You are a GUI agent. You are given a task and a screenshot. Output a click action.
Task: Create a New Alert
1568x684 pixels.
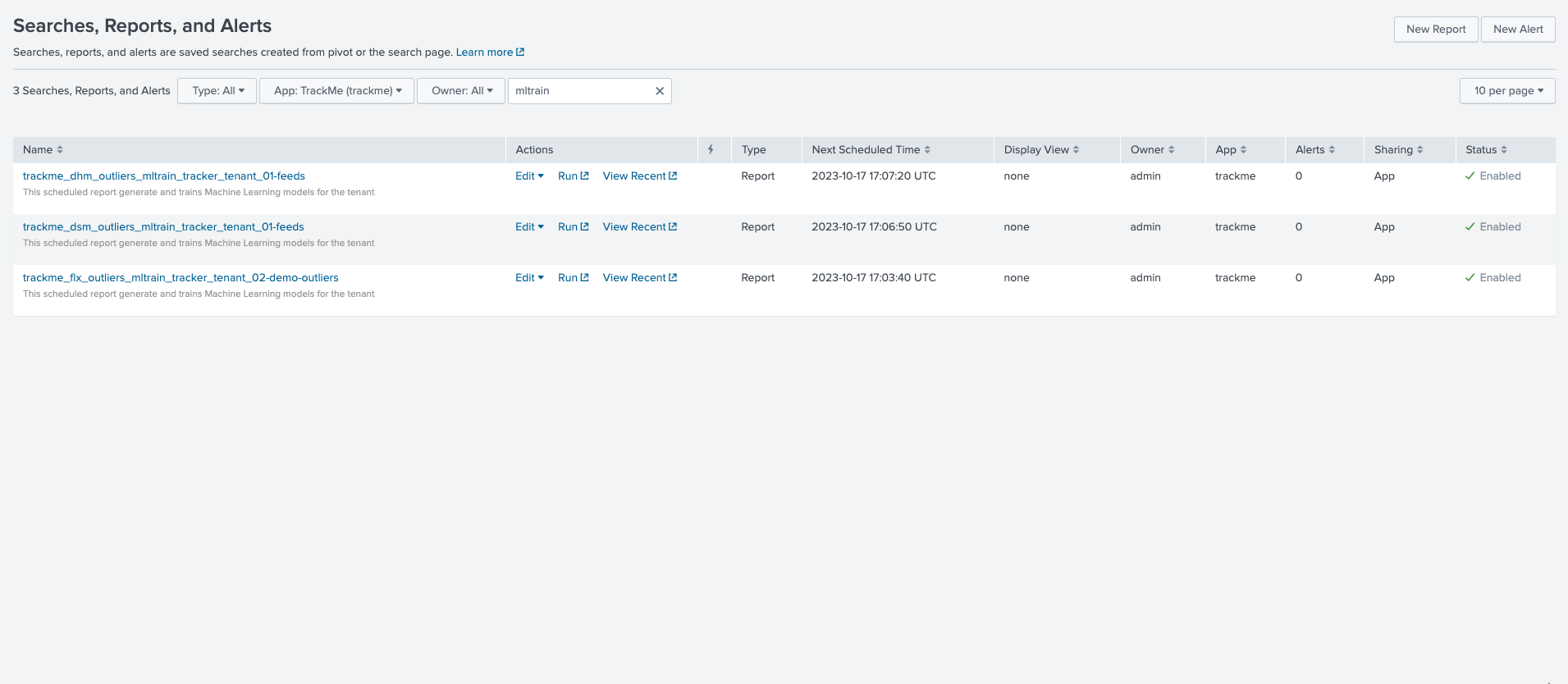[x=1517, y=30]
